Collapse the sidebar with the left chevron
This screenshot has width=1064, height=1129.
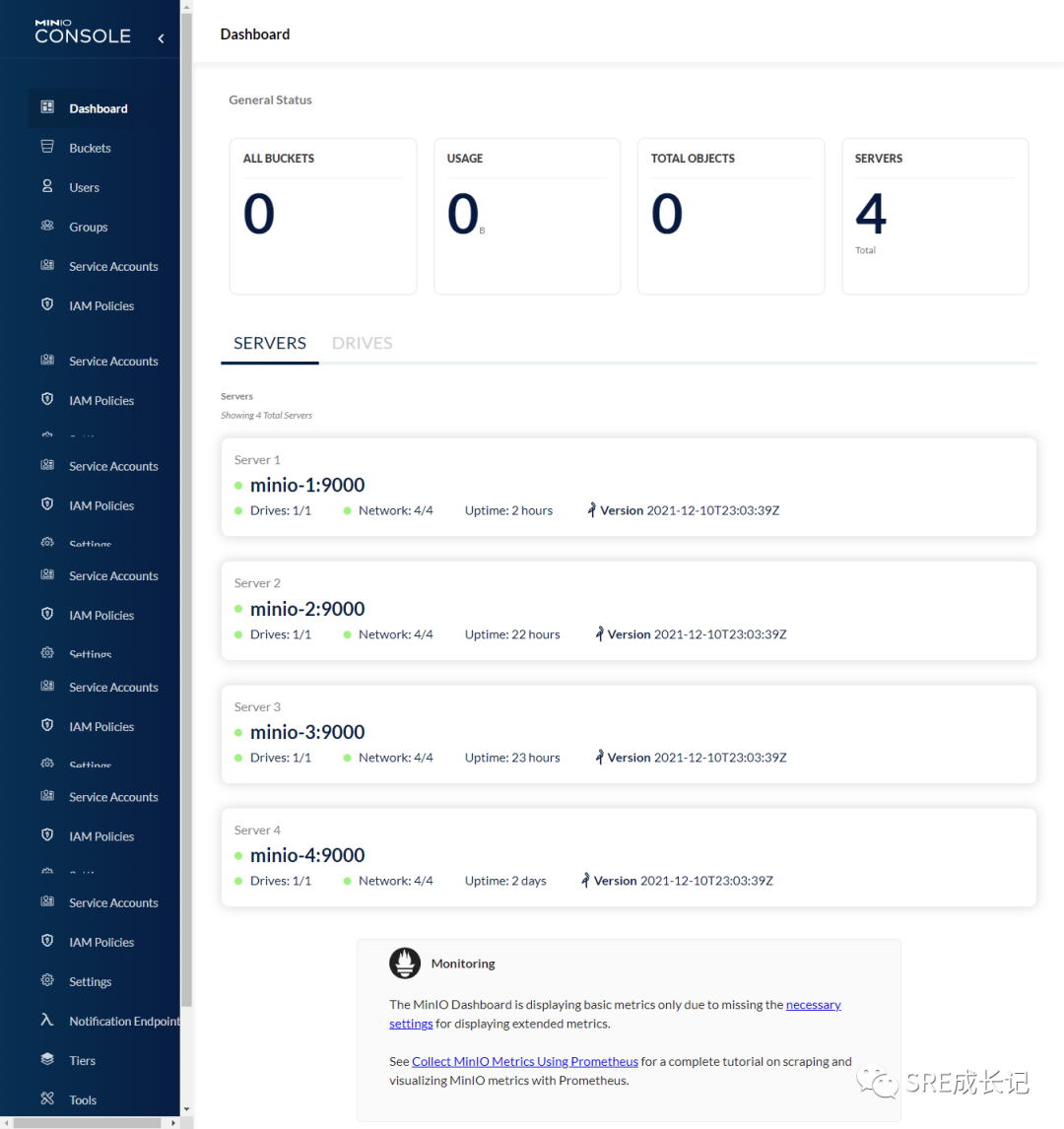[162, 38]
